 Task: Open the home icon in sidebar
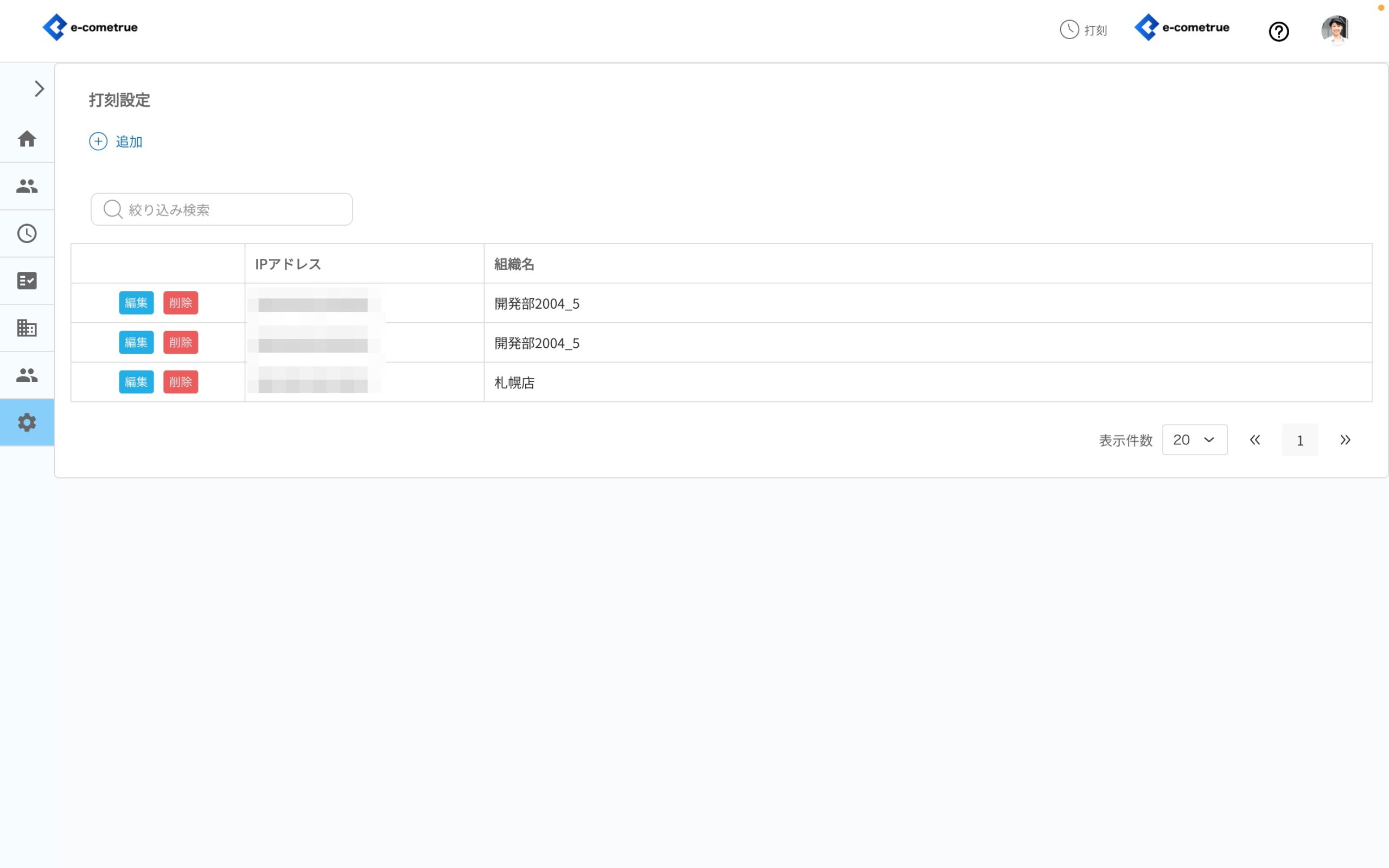tap(27, 139)
